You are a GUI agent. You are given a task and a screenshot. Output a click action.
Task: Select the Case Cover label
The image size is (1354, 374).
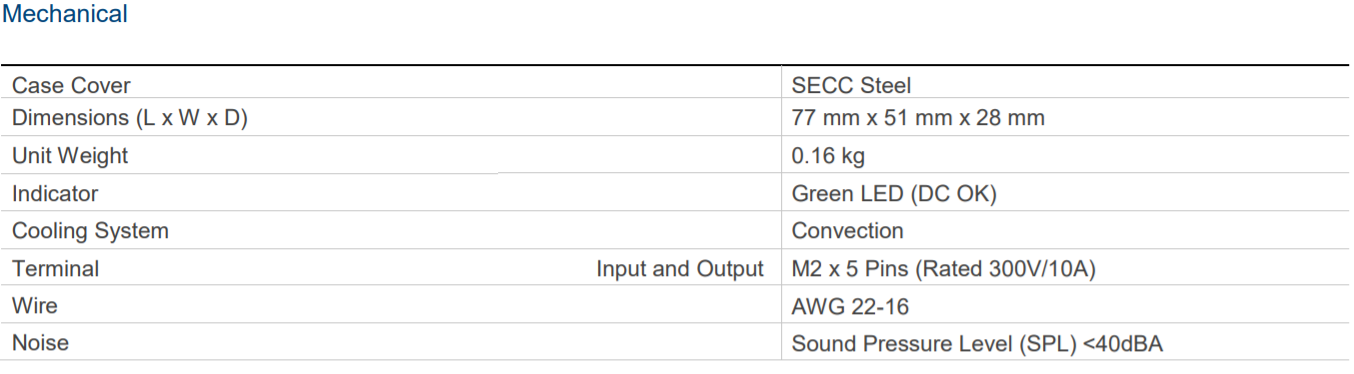(71, 86)
